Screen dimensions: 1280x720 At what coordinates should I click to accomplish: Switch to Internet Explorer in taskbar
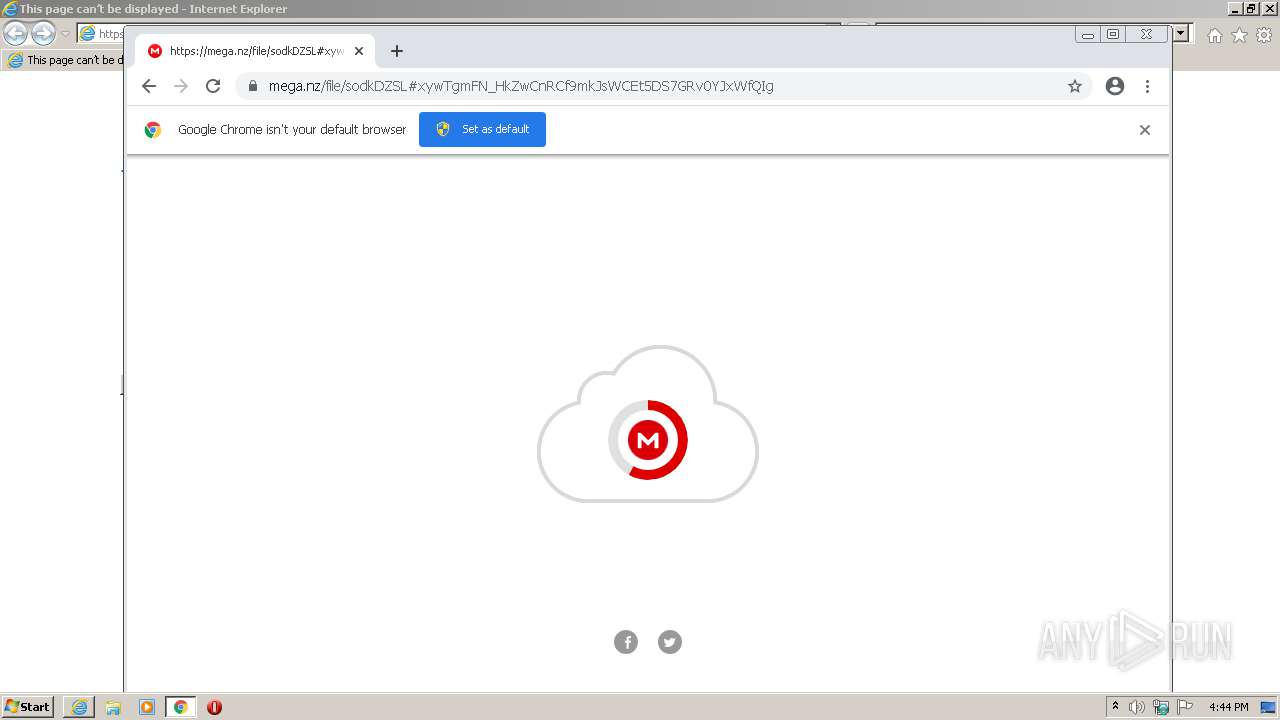point(79,707)
